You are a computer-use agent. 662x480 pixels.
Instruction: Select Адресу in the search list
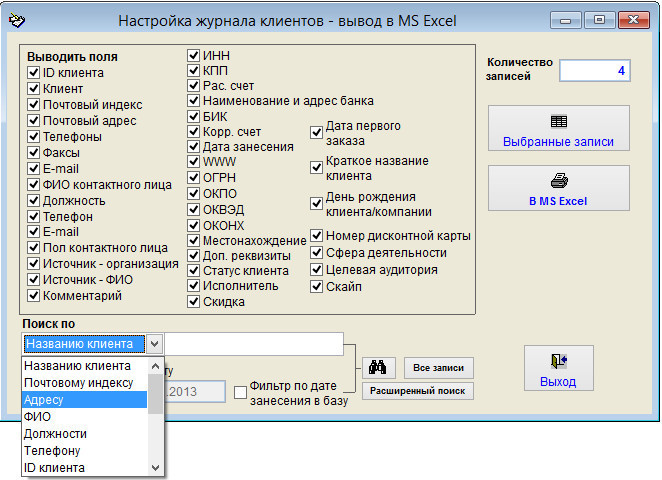click(84, 400)
